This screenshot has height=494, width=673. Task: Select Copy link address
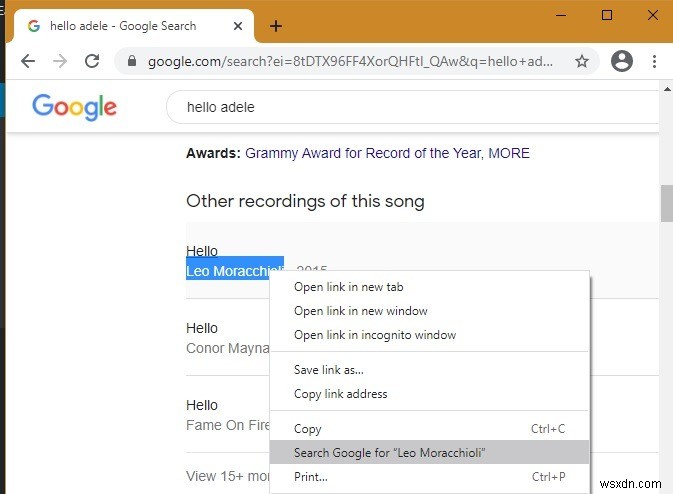point(340,394)
